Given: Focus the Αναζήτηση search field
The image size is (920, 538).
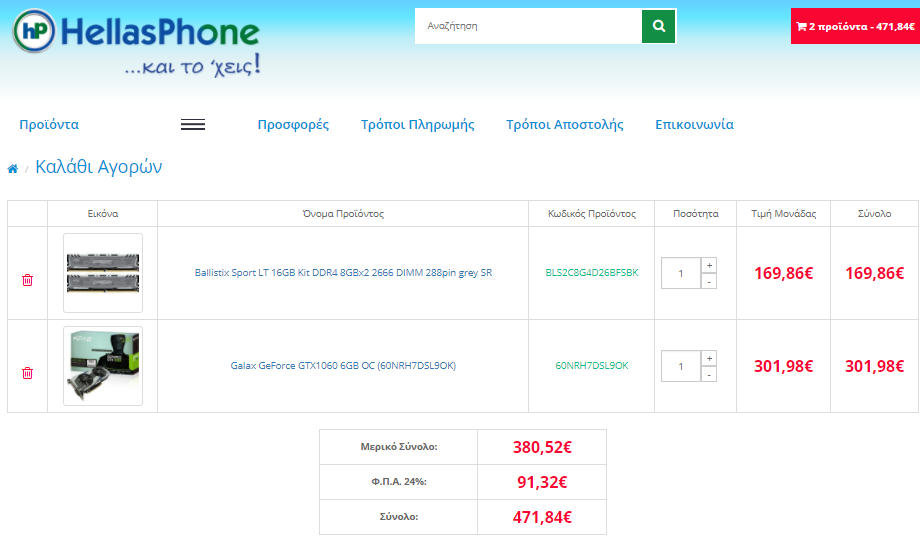Looking at the screenshot, I should tap(528, 26).
